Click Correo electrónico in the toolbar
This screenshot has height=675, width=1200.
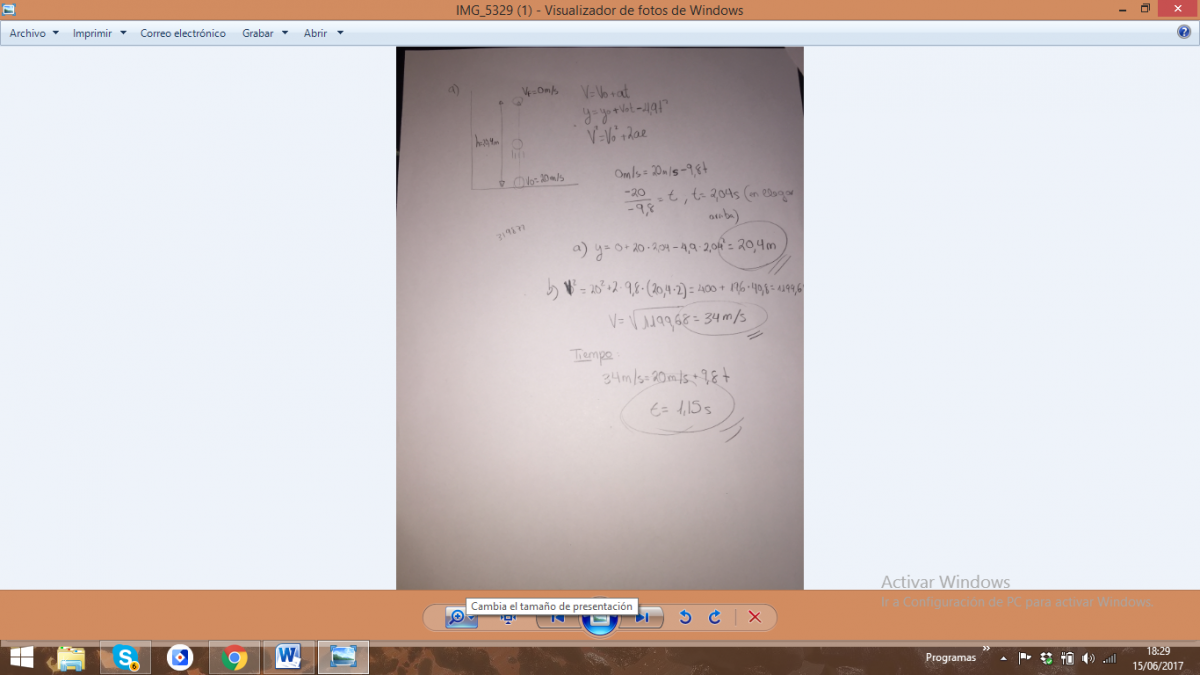[183, 33]
